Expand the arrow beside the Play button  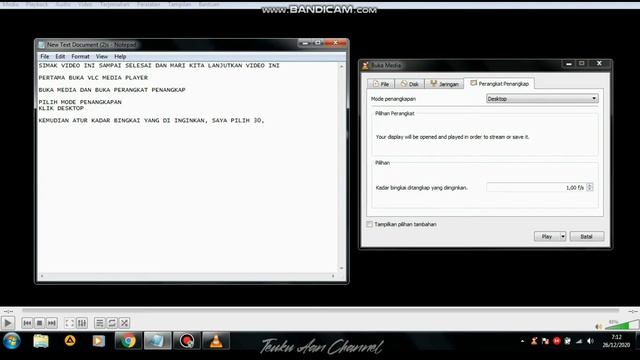[x=563, y=236]
